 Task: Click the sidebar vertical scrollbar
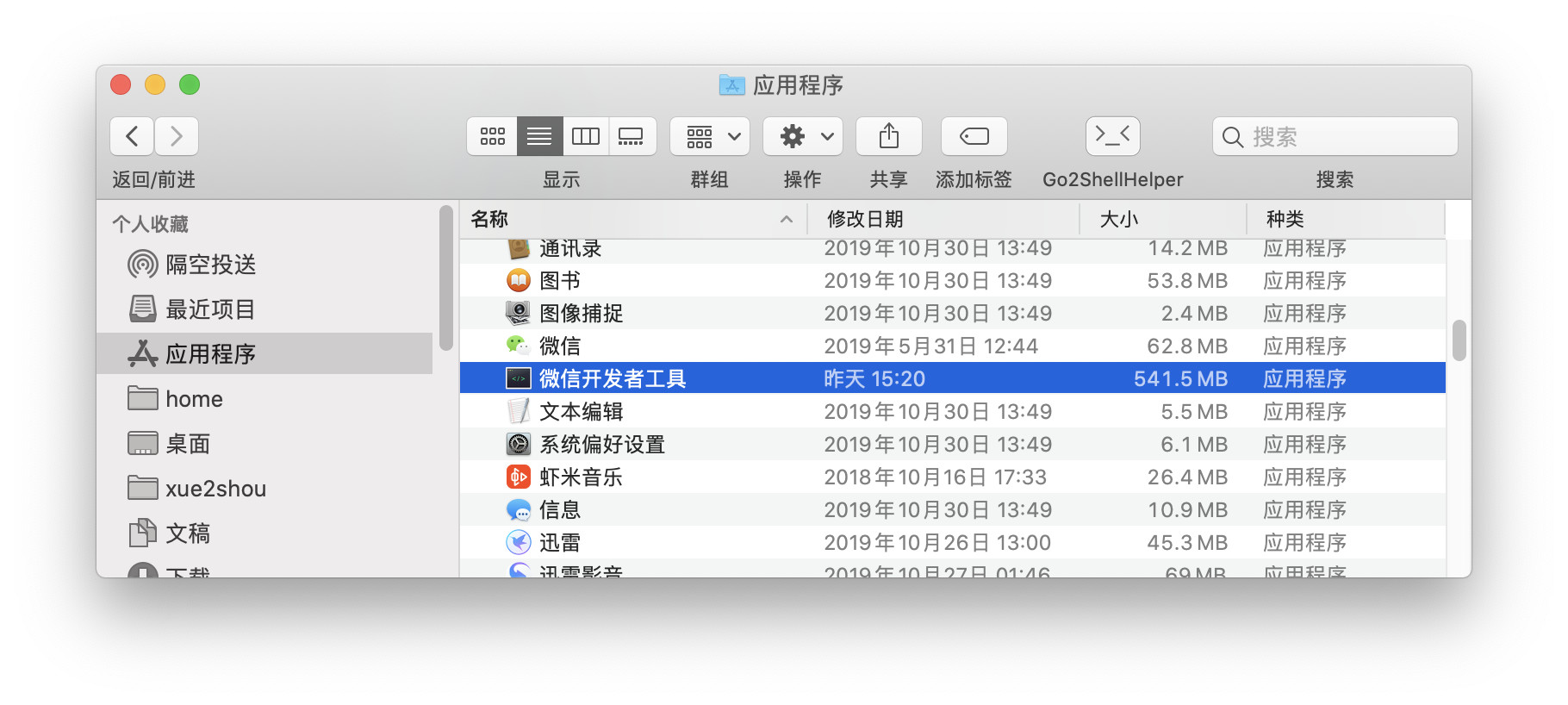click(445, 278)
